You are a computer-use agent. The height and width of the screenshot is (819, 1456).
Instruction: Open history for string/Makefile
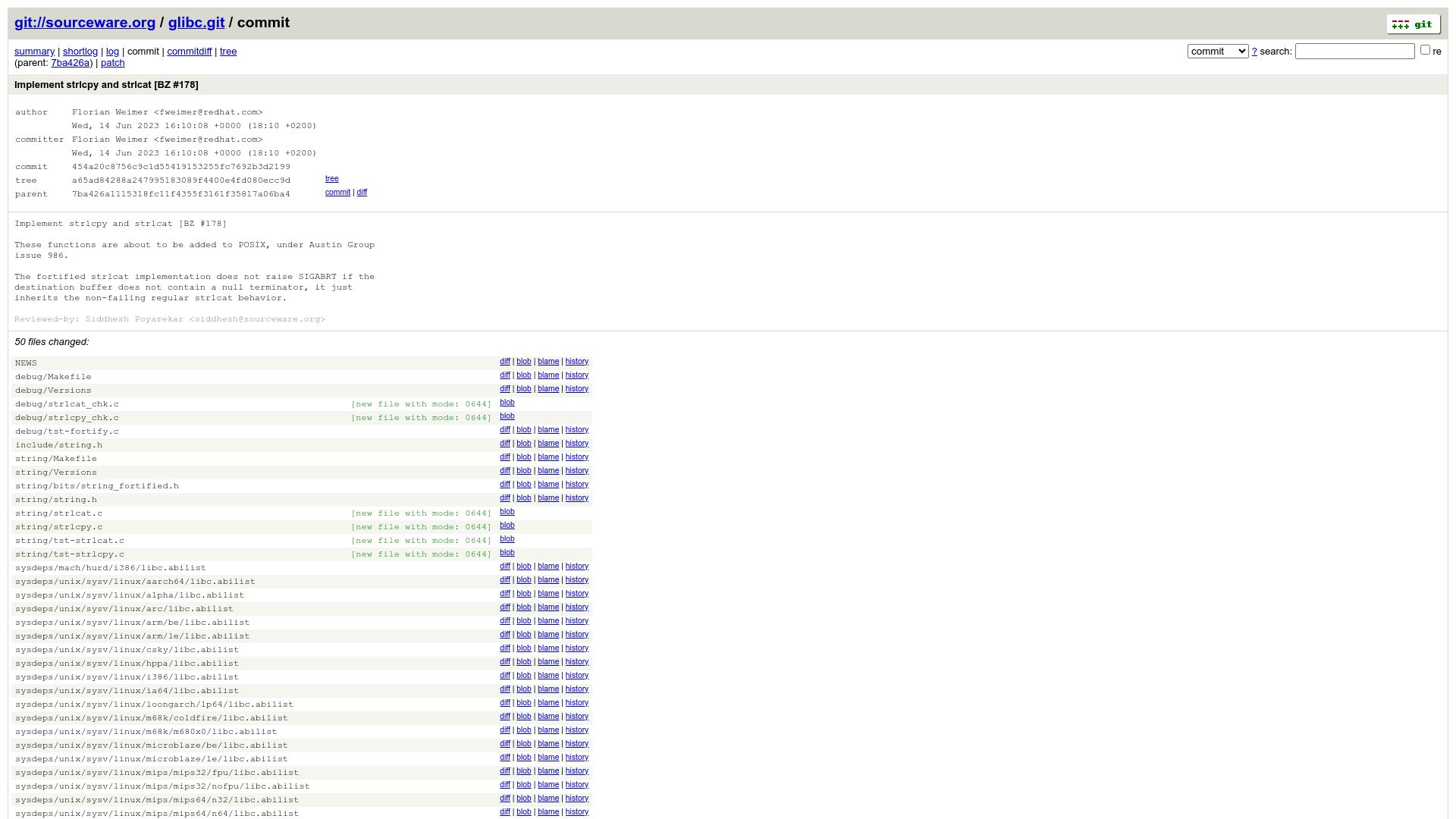(x=576, y=457)
